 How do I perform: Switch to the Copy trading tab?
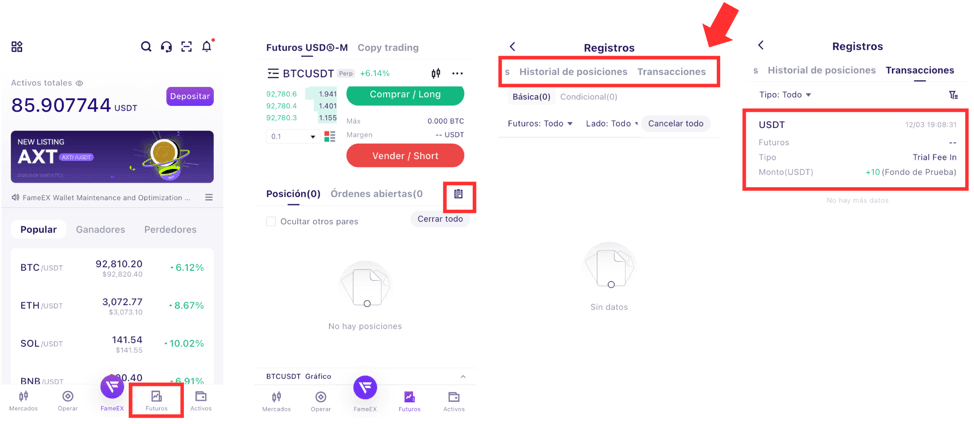[388, 47]
